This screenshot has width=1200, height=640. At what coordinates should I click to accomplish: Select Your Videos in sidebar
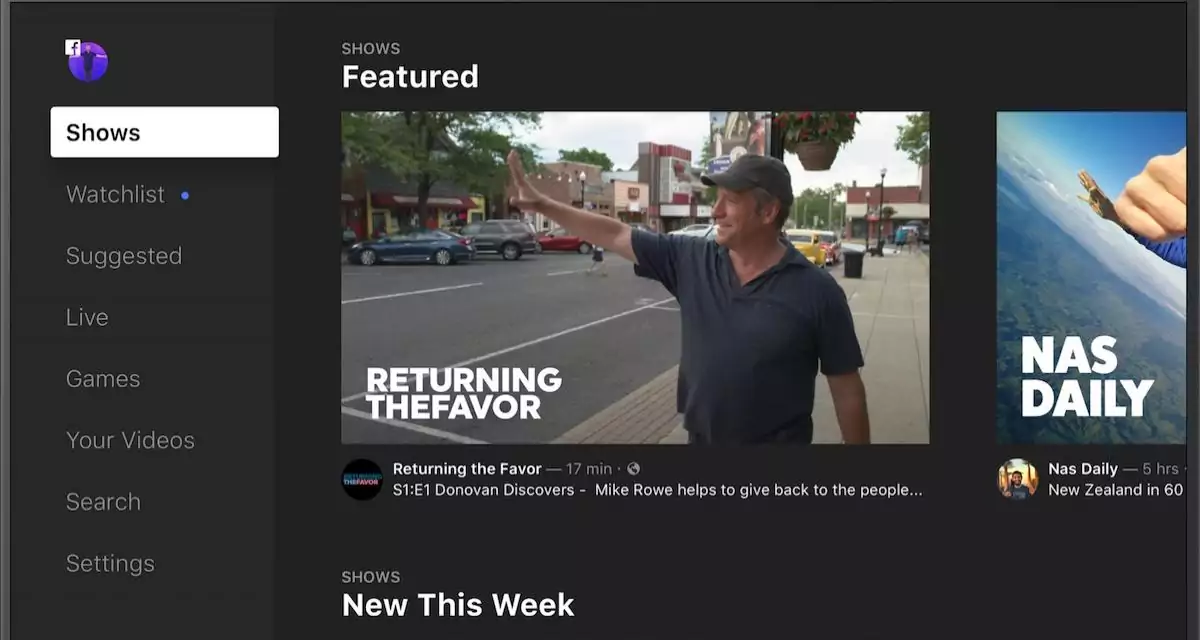130,440
